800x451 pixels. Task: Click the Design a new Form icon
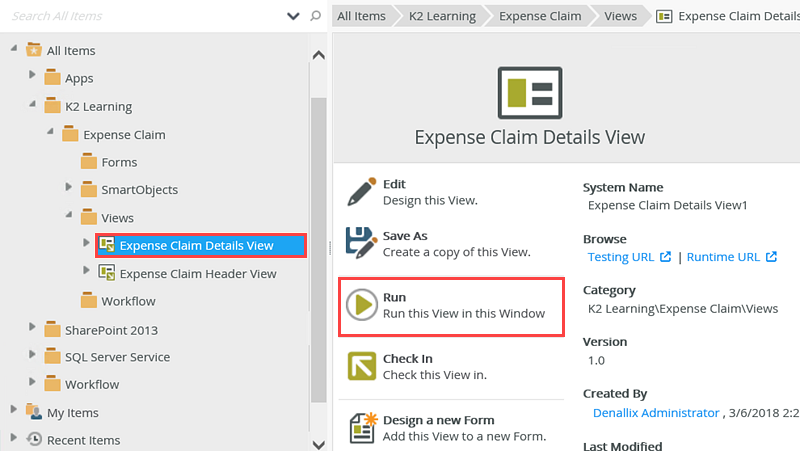(361, 427)
